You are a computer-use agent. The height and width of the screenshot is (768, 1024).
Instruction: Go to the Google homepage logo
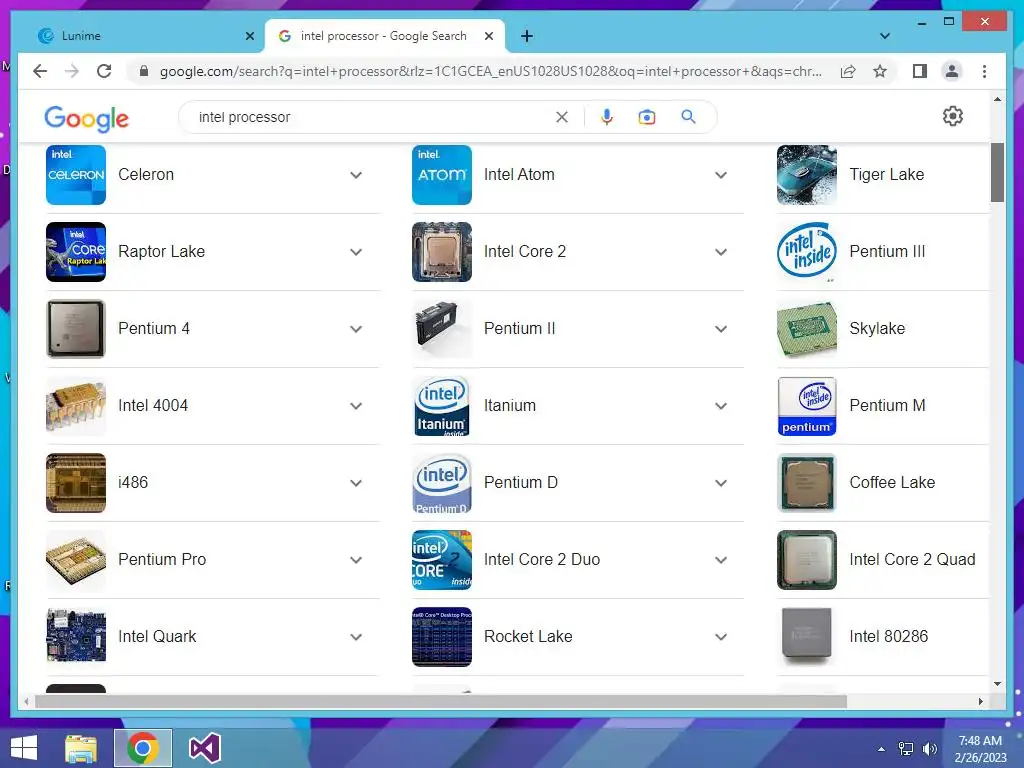coord(86,118)
